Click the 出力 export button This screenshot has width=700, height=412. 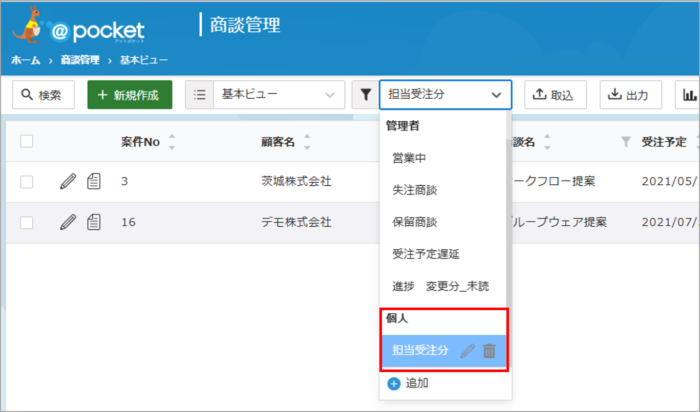click(630, 95)
